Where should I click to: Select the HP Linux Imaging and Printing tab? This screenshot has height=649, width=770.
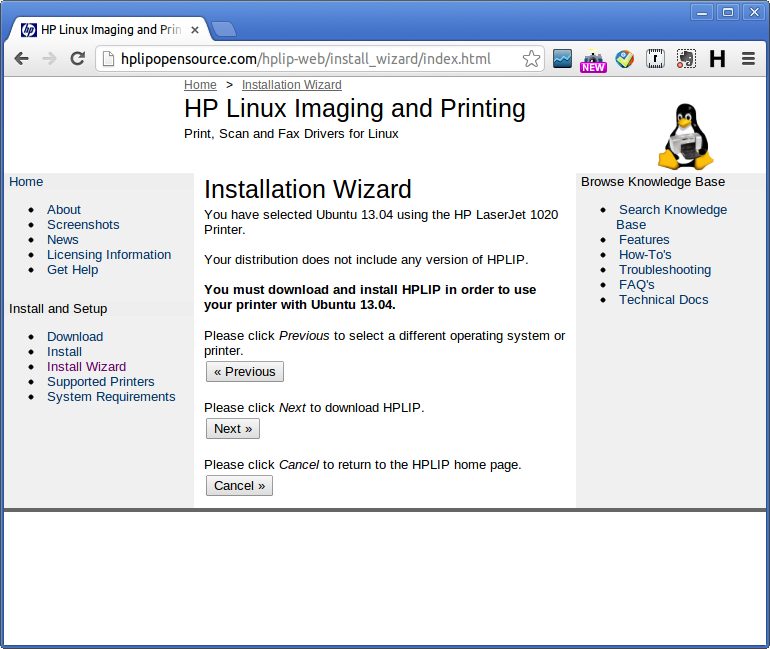tap(109, 30)
